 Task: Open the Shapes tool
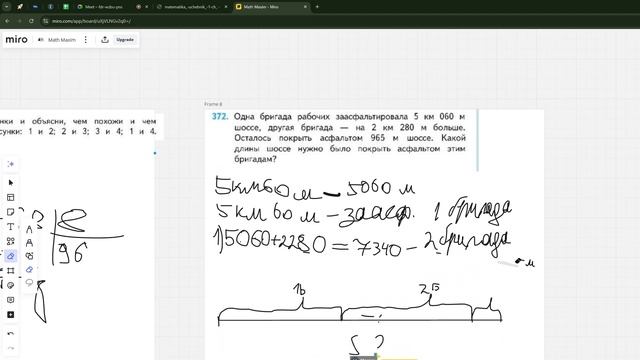pos(11,241)
